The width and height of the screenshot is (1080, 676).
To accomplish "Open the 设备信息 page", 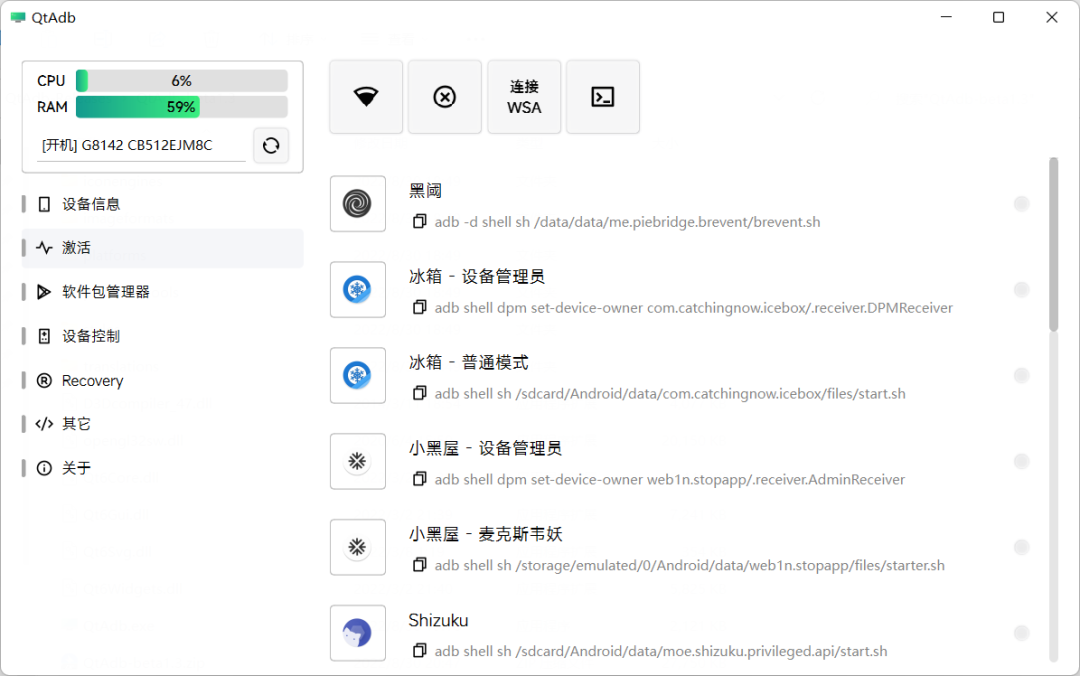I will pyautogui.click(x=163, y=204).
